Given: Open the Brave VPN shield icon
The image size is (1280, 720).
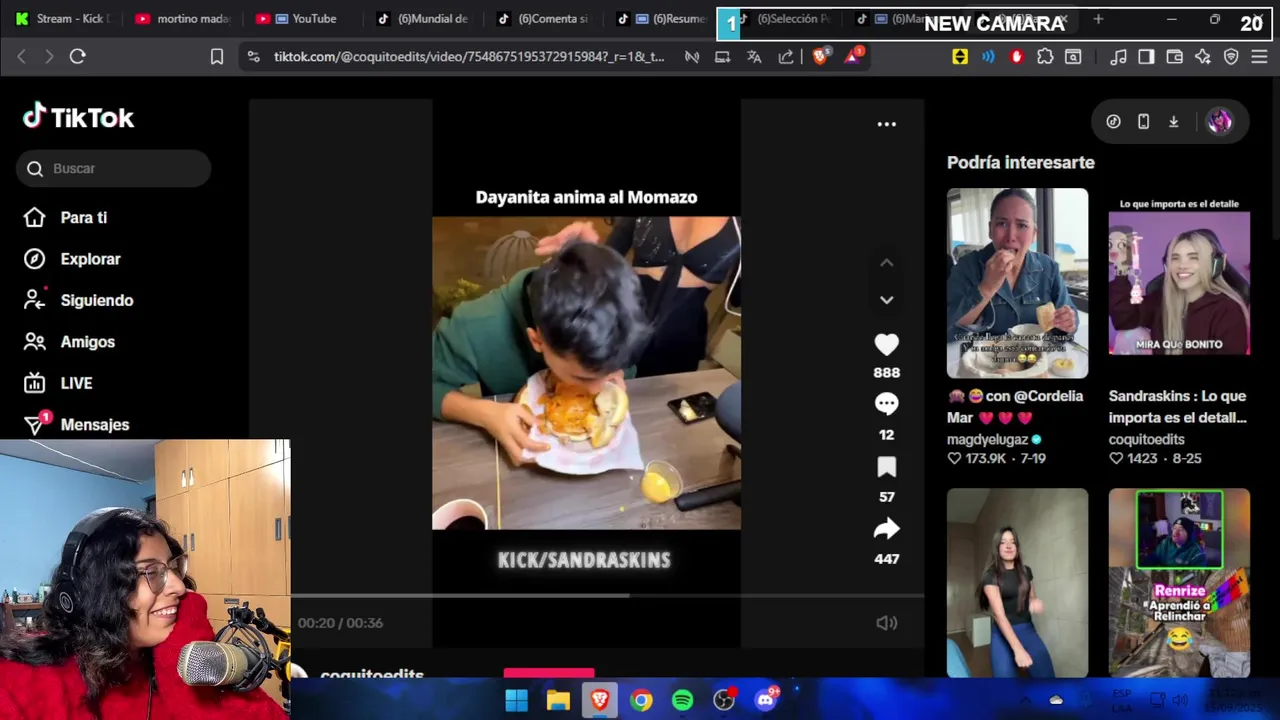Looking at the screenshot, I should coord(1231,57).
